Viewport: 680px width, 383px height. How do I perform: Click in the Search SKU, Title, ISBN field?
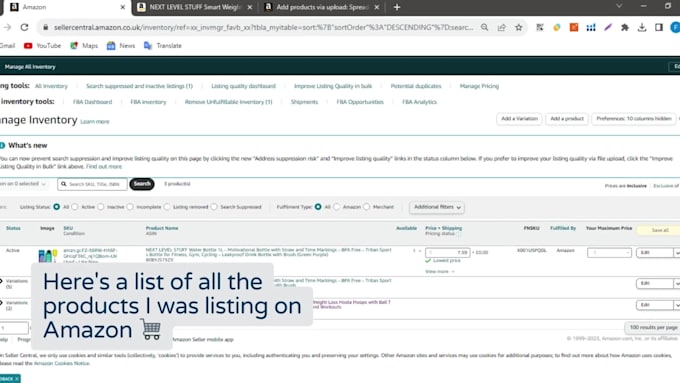tap(92, 184)
